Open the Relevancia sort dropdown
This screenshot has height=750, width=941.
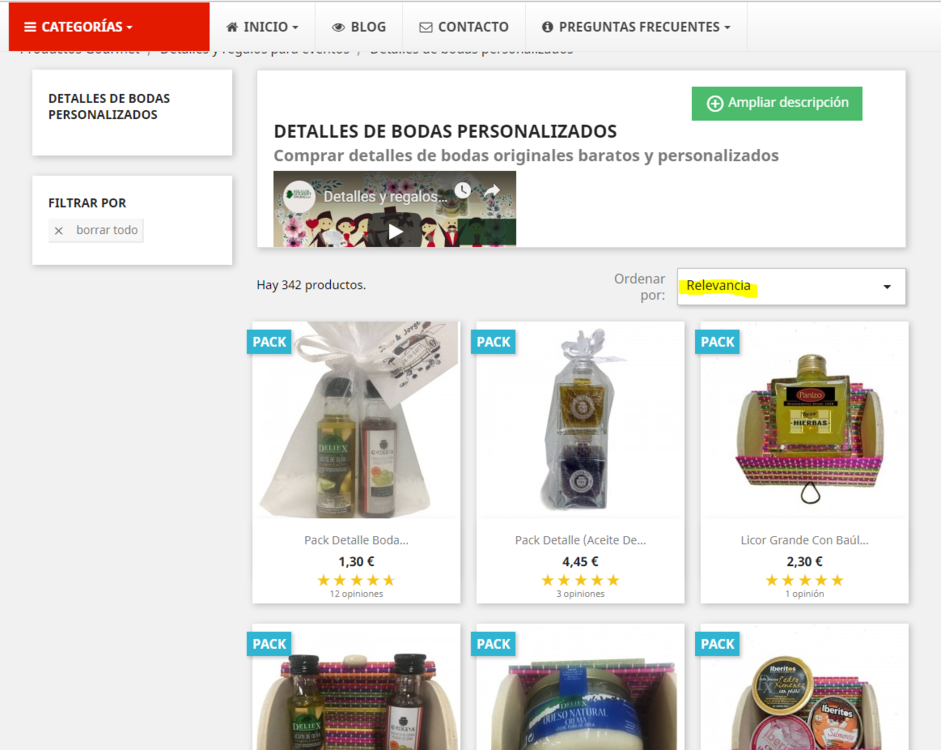point(791,286)
